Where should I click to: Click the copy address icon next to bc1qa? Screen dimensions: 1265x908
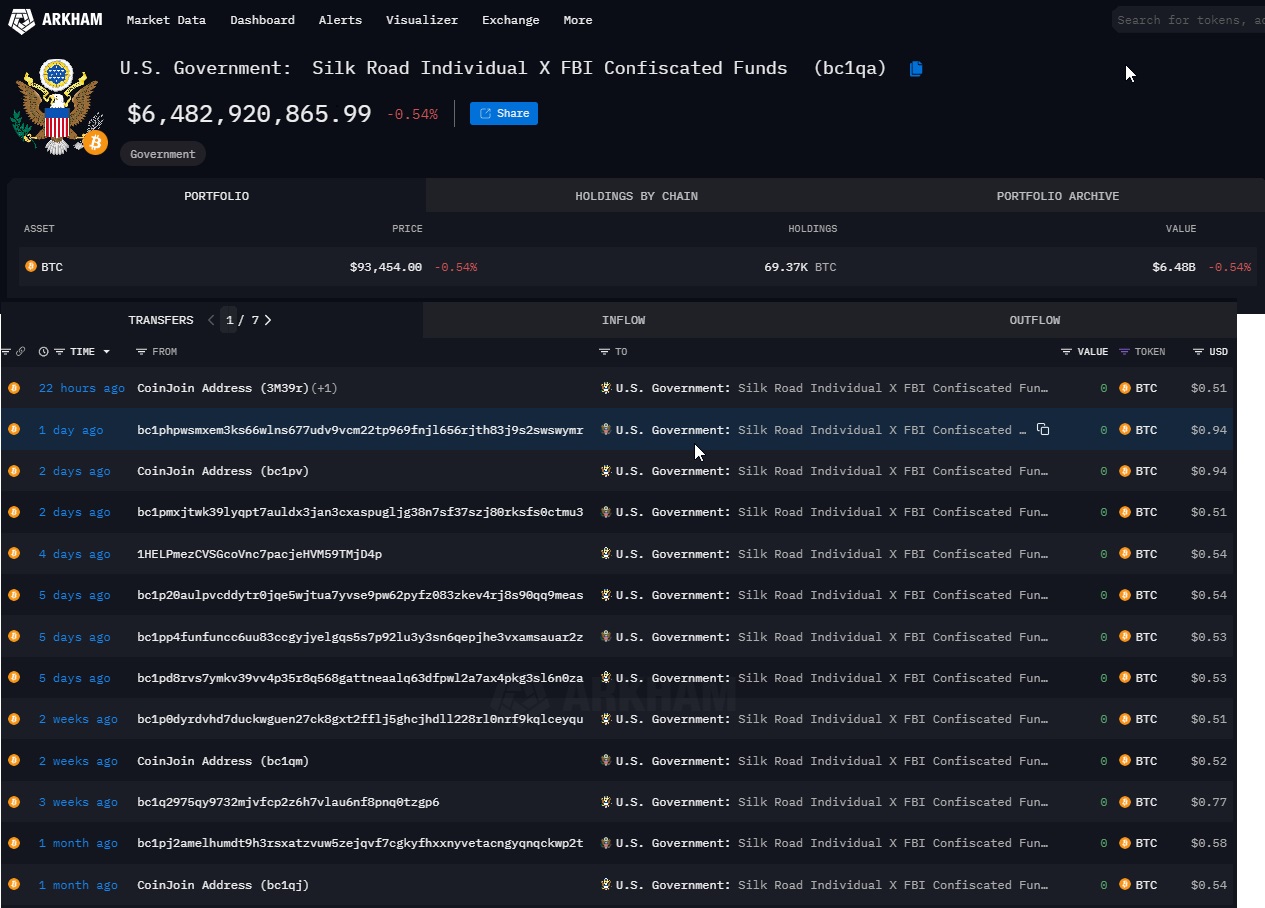(914, 68)
